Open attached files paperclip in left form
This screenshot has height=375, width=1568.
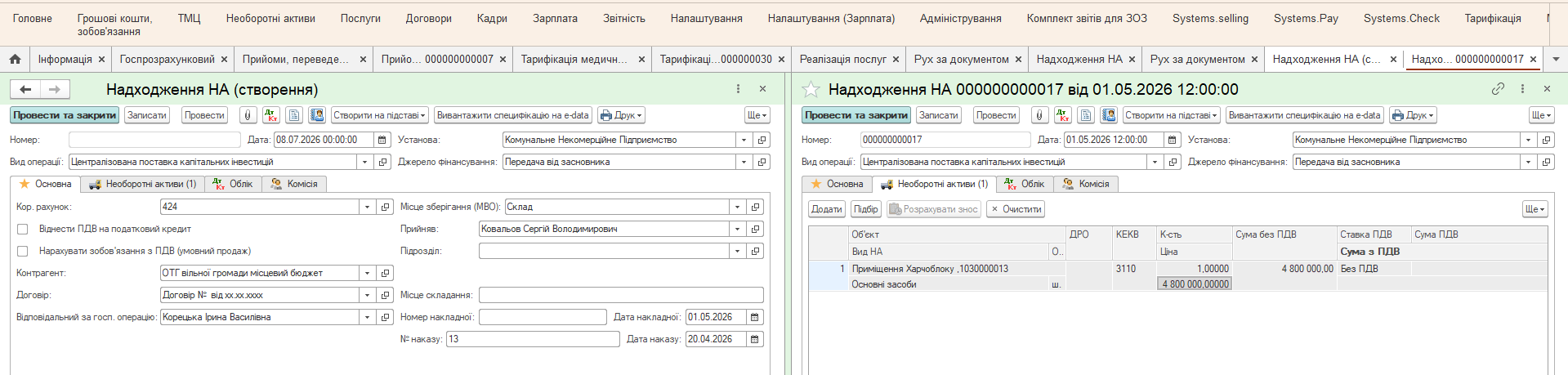(x=248, y=115)
